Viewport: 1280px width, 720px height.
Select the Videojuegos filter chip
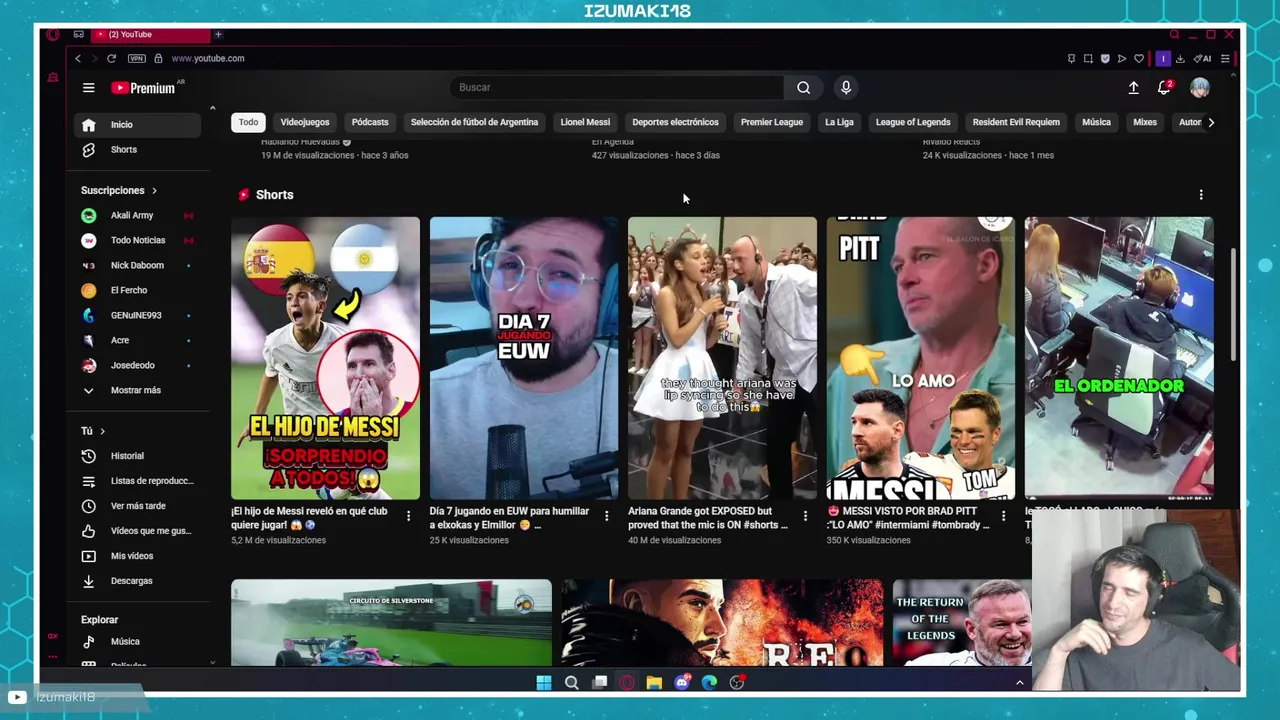(x=305, y=122)
